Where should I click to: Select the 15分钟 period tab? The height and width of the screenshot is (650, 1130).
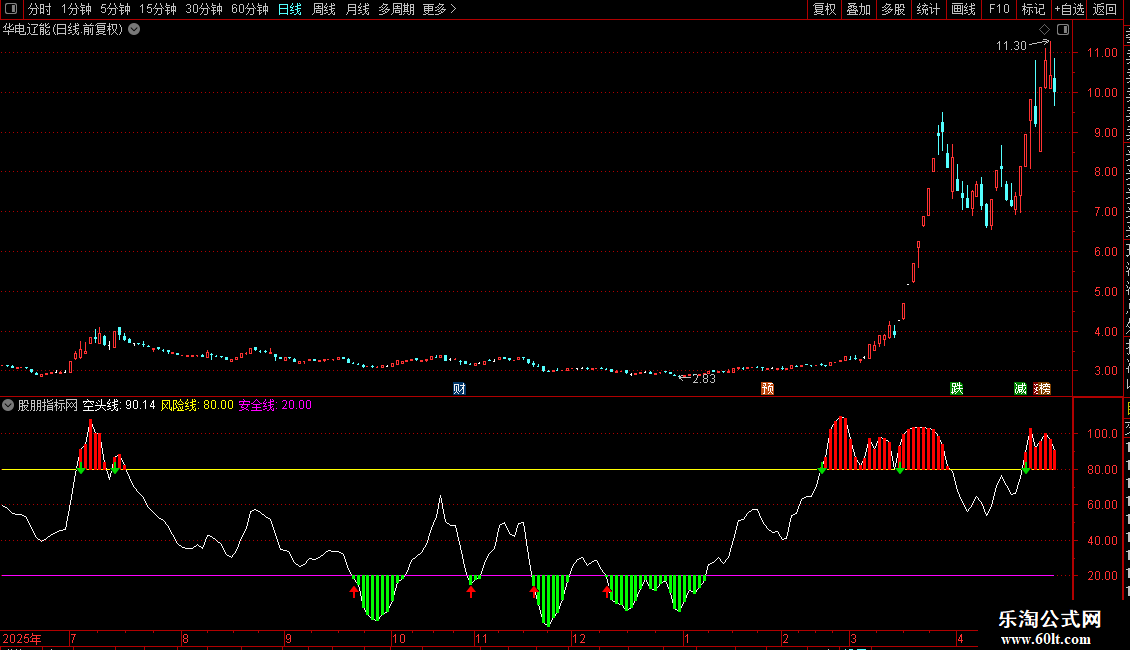pos(158,9)
